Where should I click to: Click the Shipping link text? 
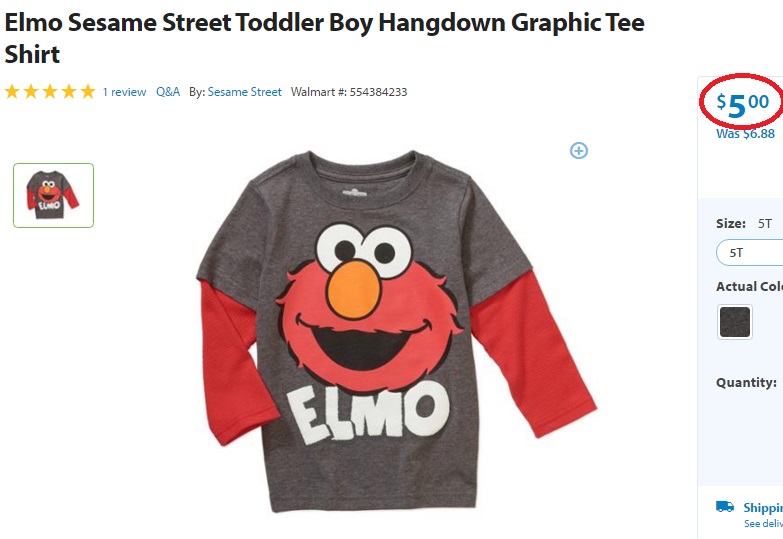click(x=763, y=508)
